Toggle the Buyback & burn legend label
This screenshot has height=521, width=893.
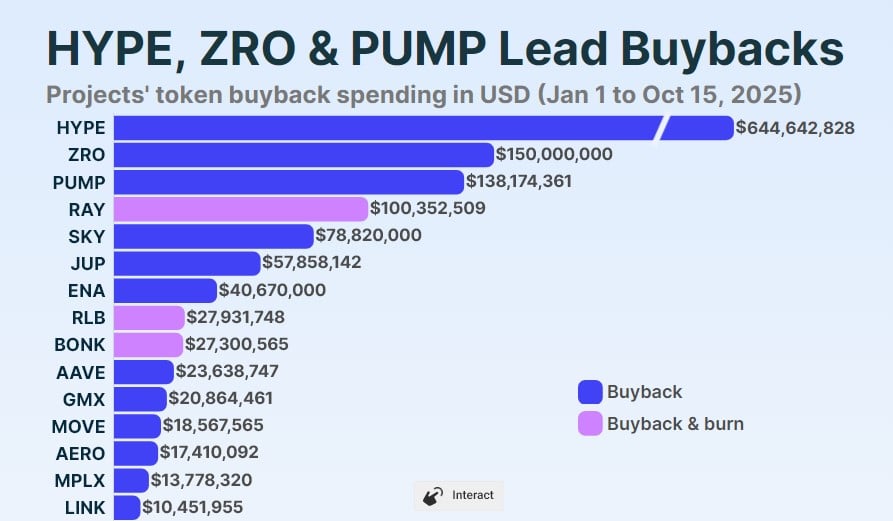675,424
